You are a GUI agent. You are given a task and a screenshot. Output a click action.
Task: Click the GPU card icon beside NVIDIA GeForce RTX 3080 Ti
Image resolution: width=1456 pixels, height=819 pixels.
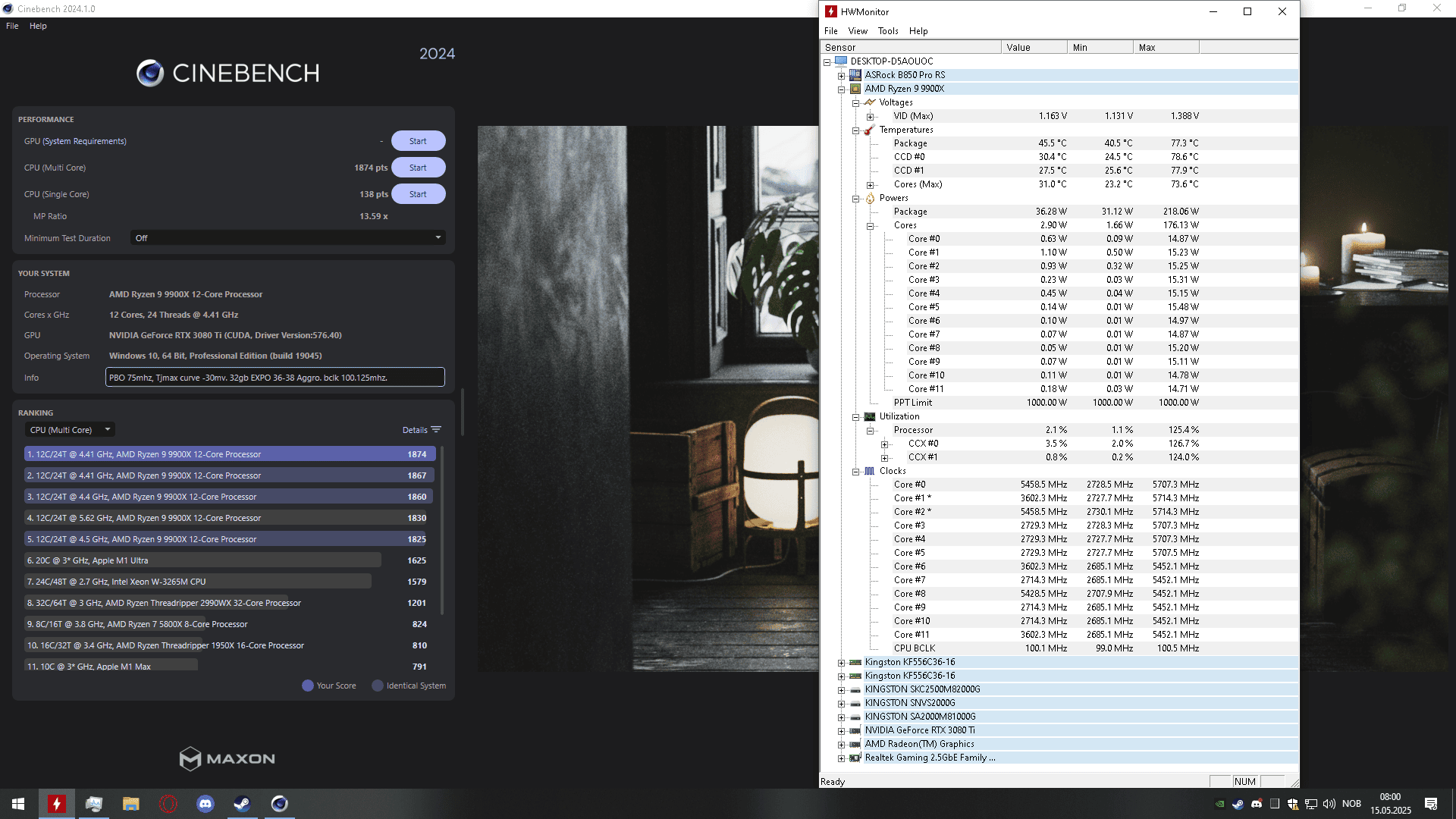(x=855, y=730)
